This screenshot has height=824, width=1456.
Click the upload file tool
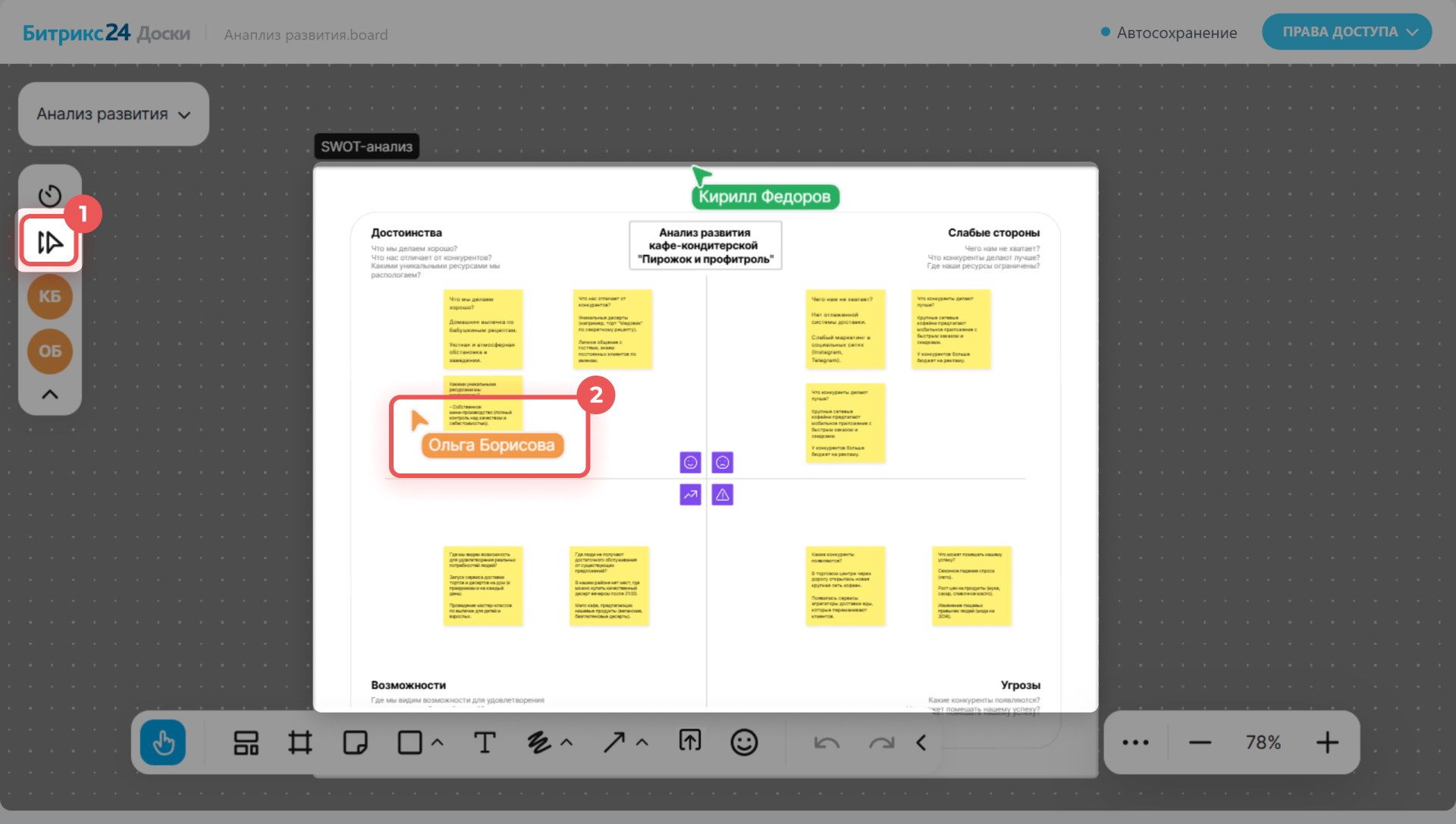pos(689,741)
